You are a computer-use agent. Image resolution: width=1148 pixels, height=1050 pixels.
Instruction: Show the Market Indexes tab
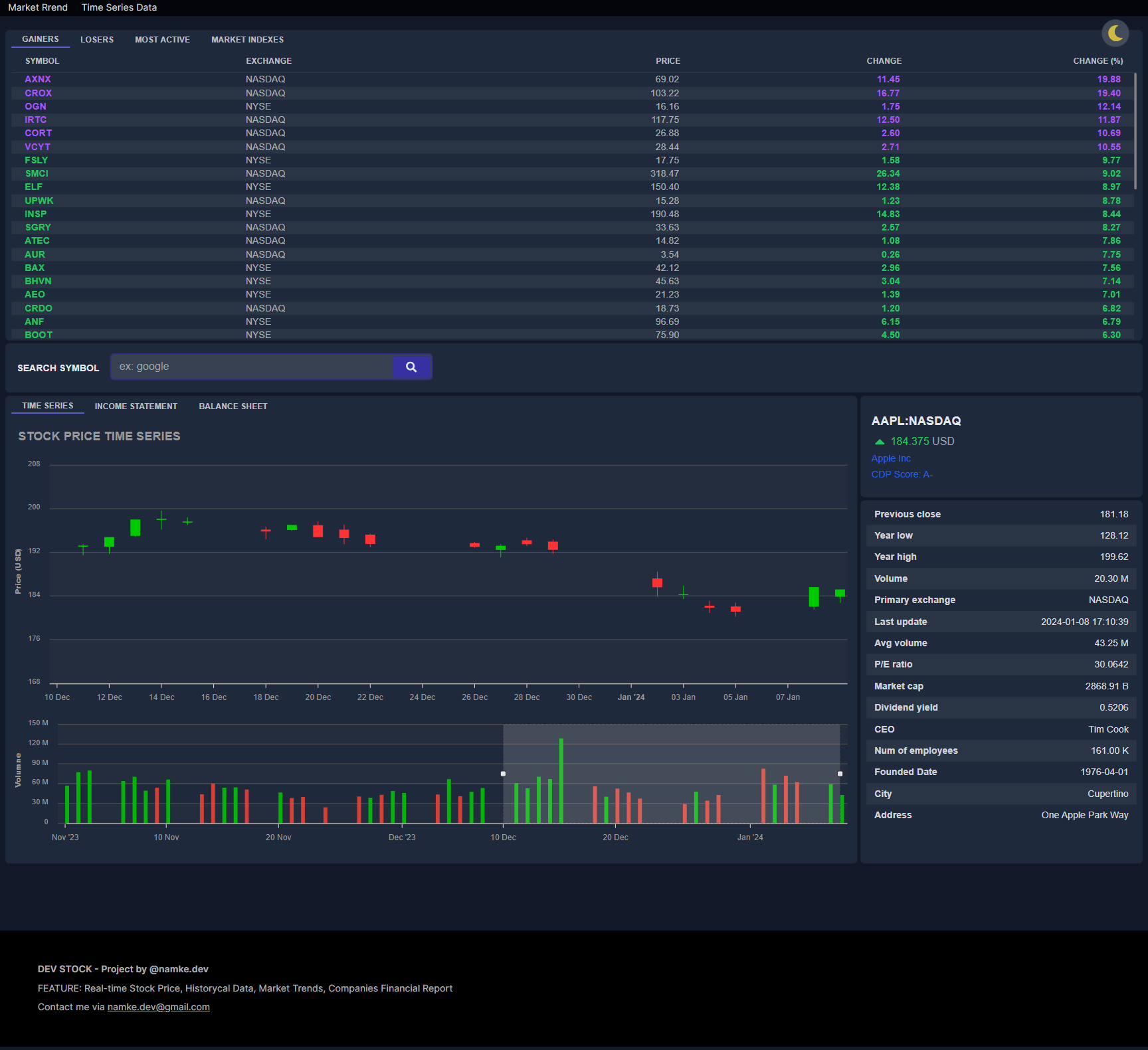[247, 40]
